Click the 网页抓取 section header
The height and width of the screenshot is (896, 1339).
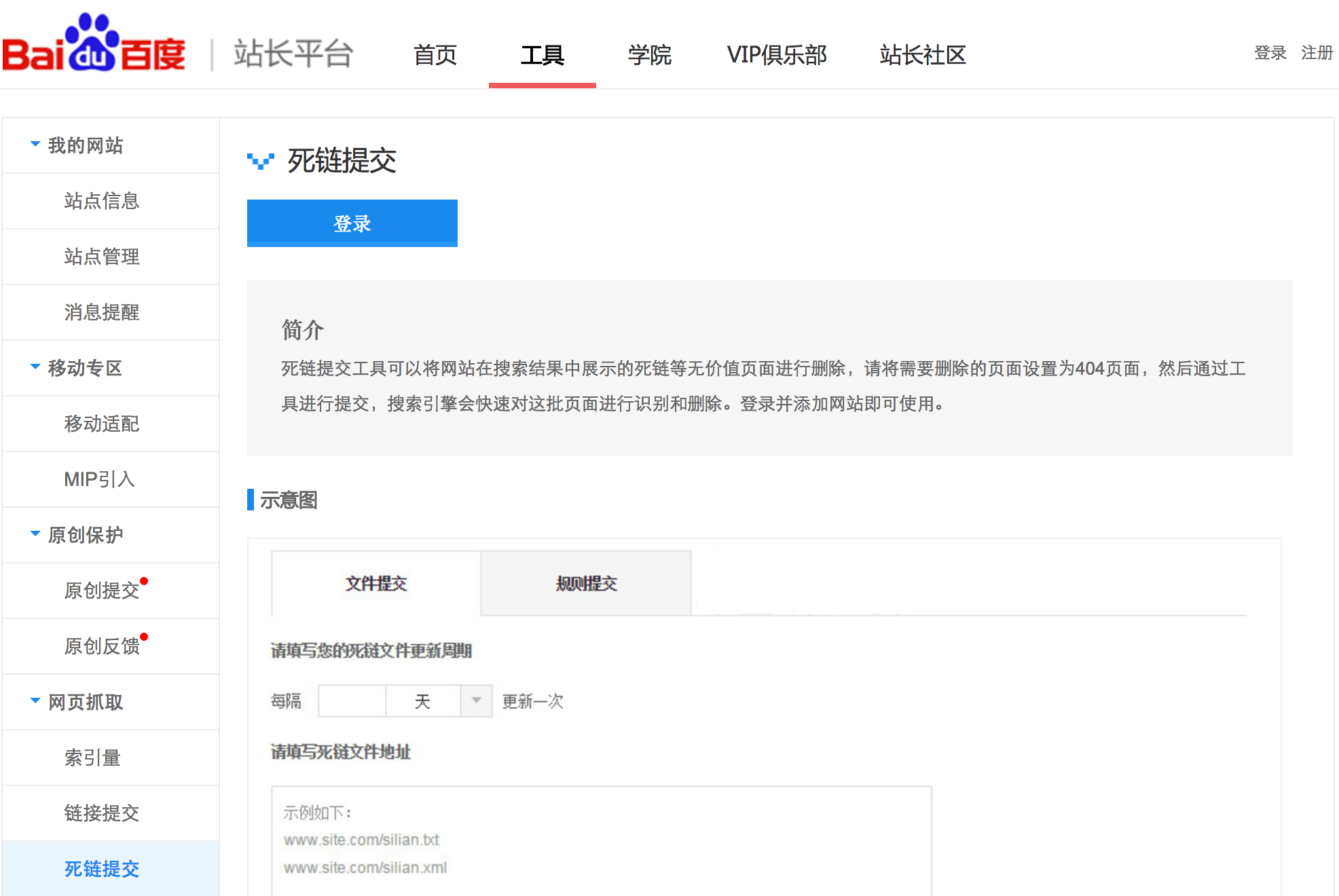coord(111,702)
